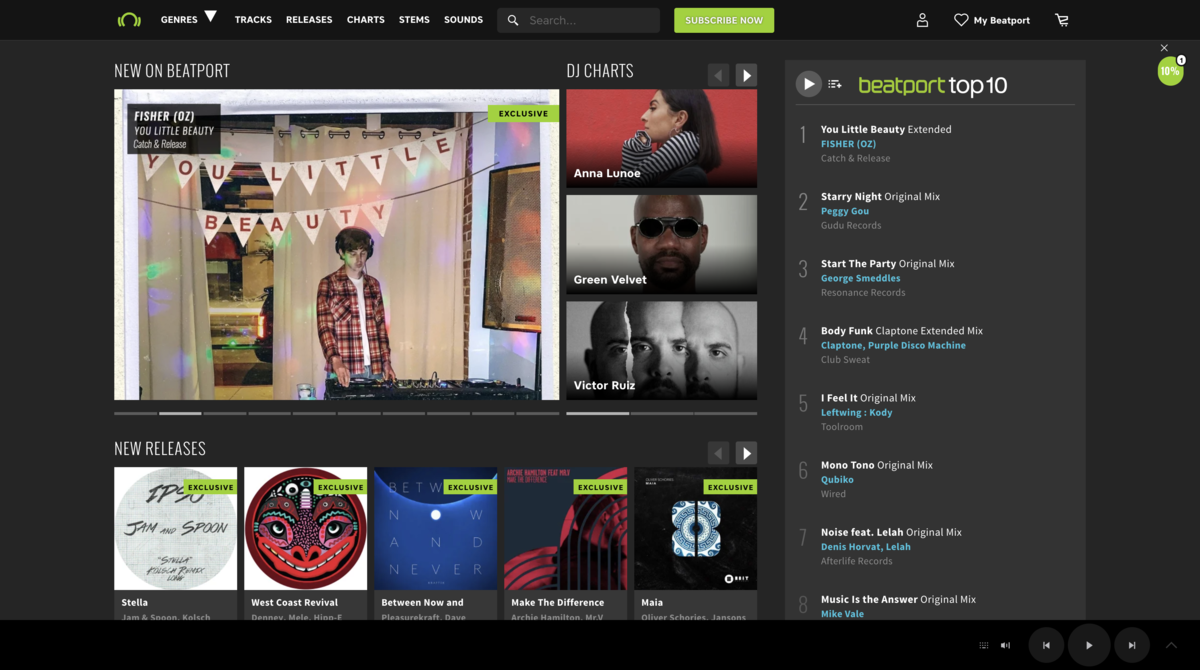The height and width of the screenshot is (670, 1200).
Task: Play the Beatport Top 10 chart
Action: point(808,85)
